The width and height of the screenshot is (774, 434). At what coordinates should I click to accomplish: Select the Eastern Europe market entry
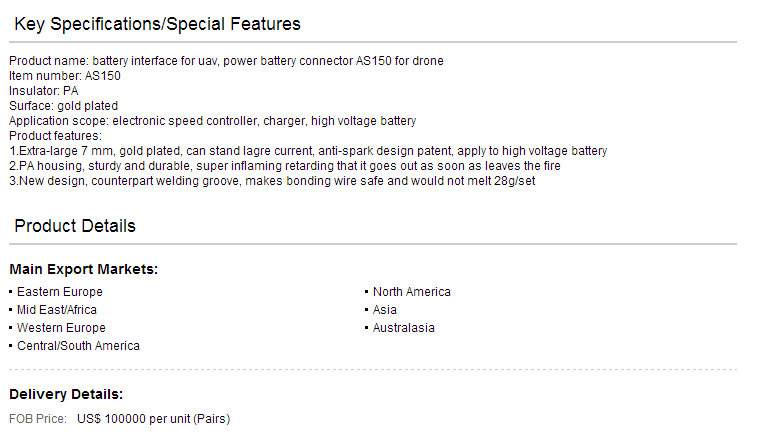[60, 292]
